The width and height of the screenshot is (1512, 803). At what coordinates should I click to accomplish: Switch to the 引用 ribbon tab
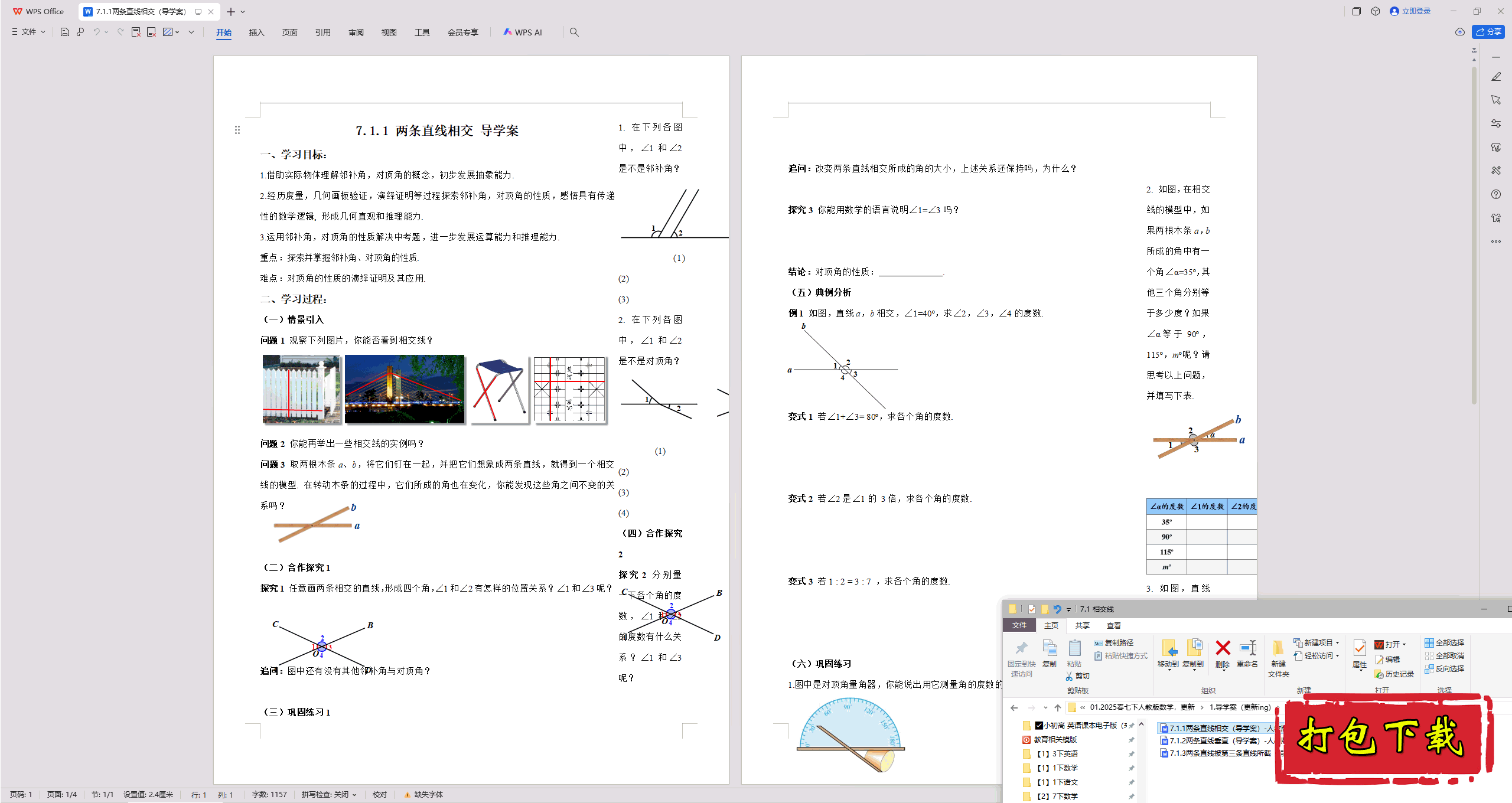click(322, 32)
